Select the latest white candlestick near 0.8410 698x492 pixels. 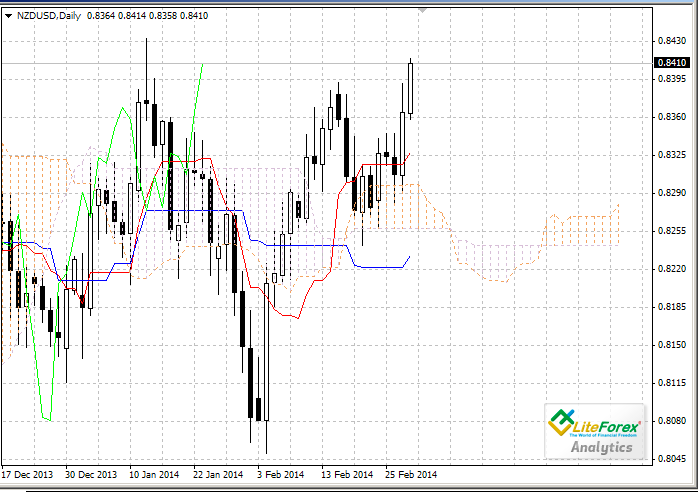(410, 88)
